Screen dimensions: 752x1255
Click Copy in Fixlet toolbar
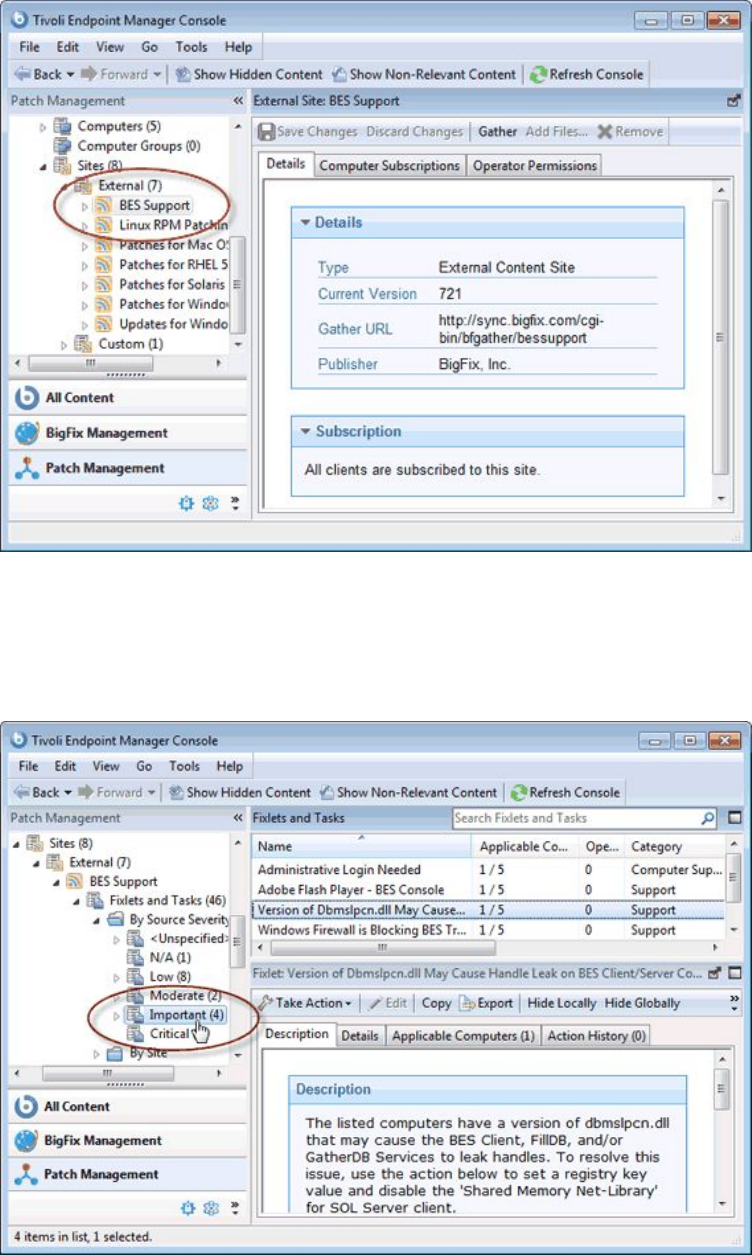pyautogui.click(x=436, y=1003)
